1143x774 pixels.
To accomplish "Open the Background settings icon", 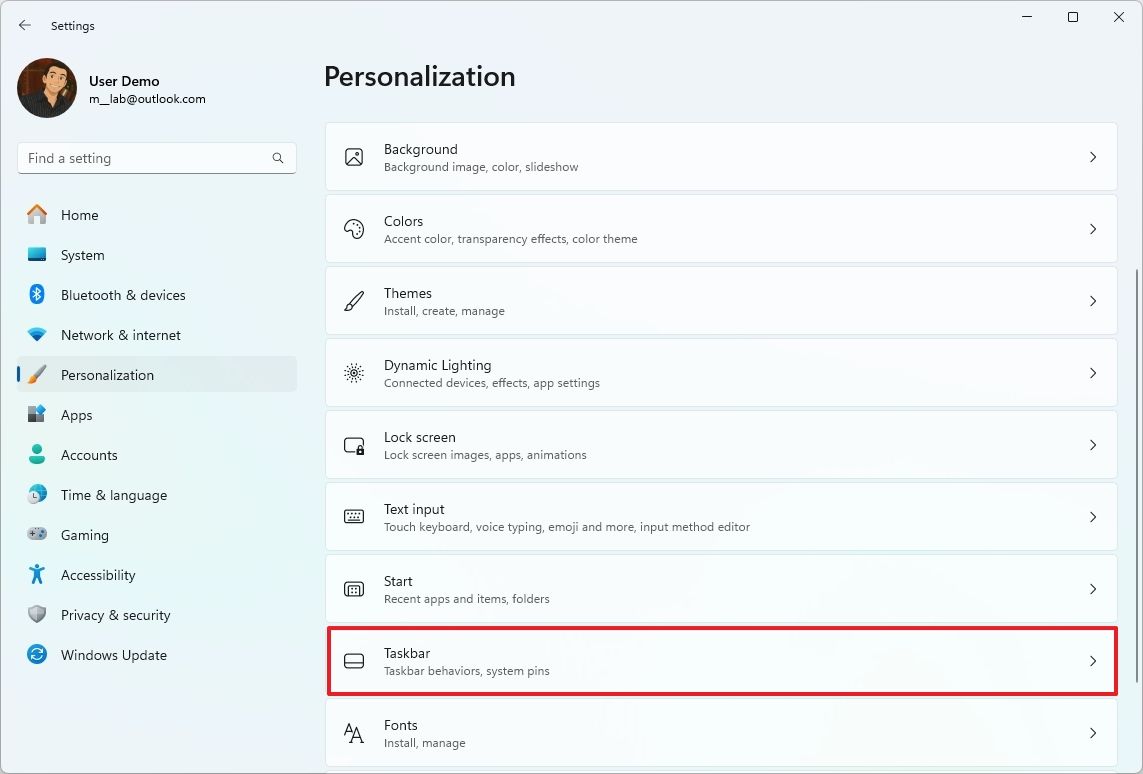I will point(354,157).
